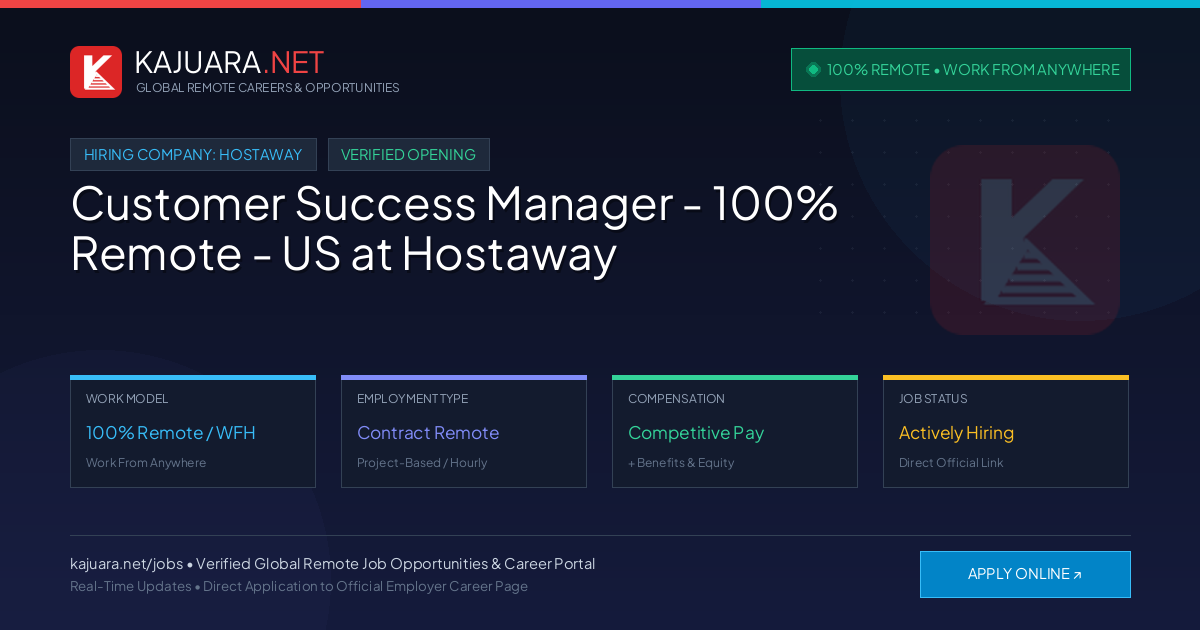This screenshot has height=630, width=1200.
Task: Click 'Project-Based / Hourly' text
Action: (x=422, y=463)
